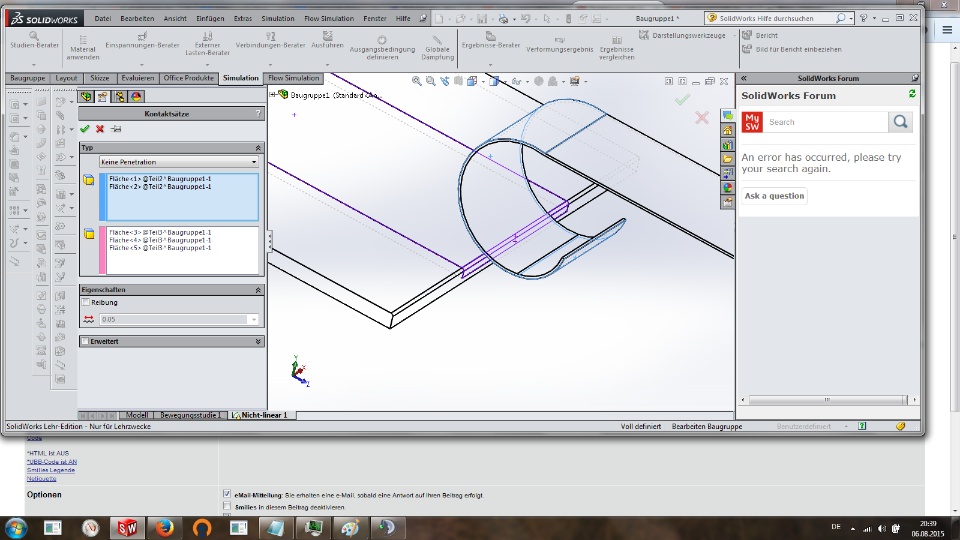The height and width of the screenshot is (540, 960).
Task: Open the Design Library icon in task pane
Action: tap(727, 144)
